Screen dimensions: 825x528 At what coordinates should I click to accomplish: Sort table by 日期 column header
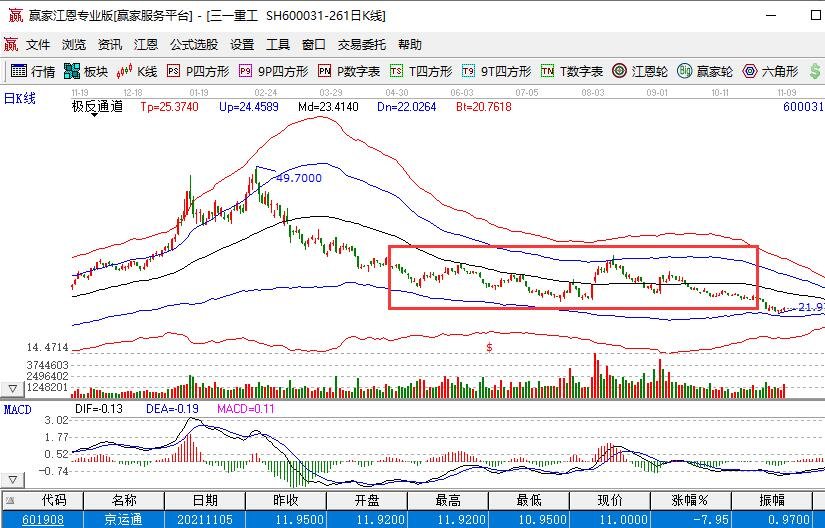click(x=205, y=500)
